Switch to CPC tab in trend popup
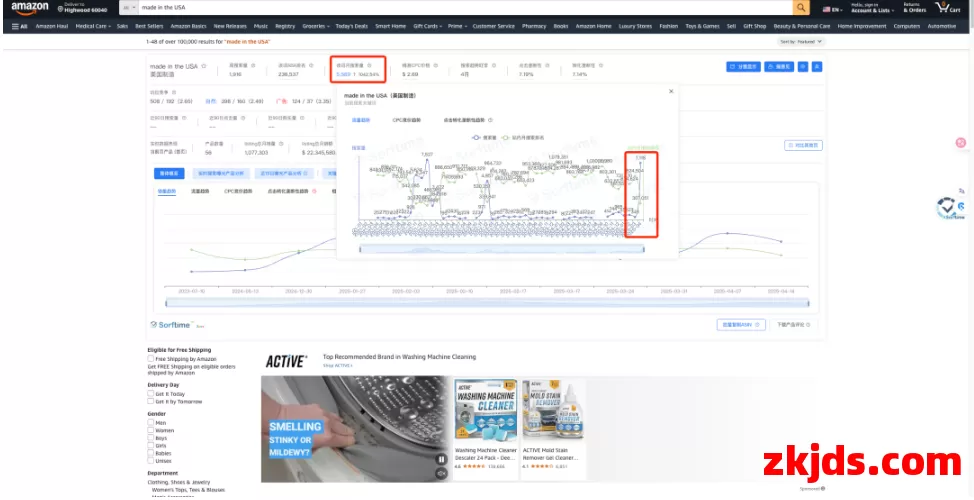The image size is (974, 500). coord(407,120)
